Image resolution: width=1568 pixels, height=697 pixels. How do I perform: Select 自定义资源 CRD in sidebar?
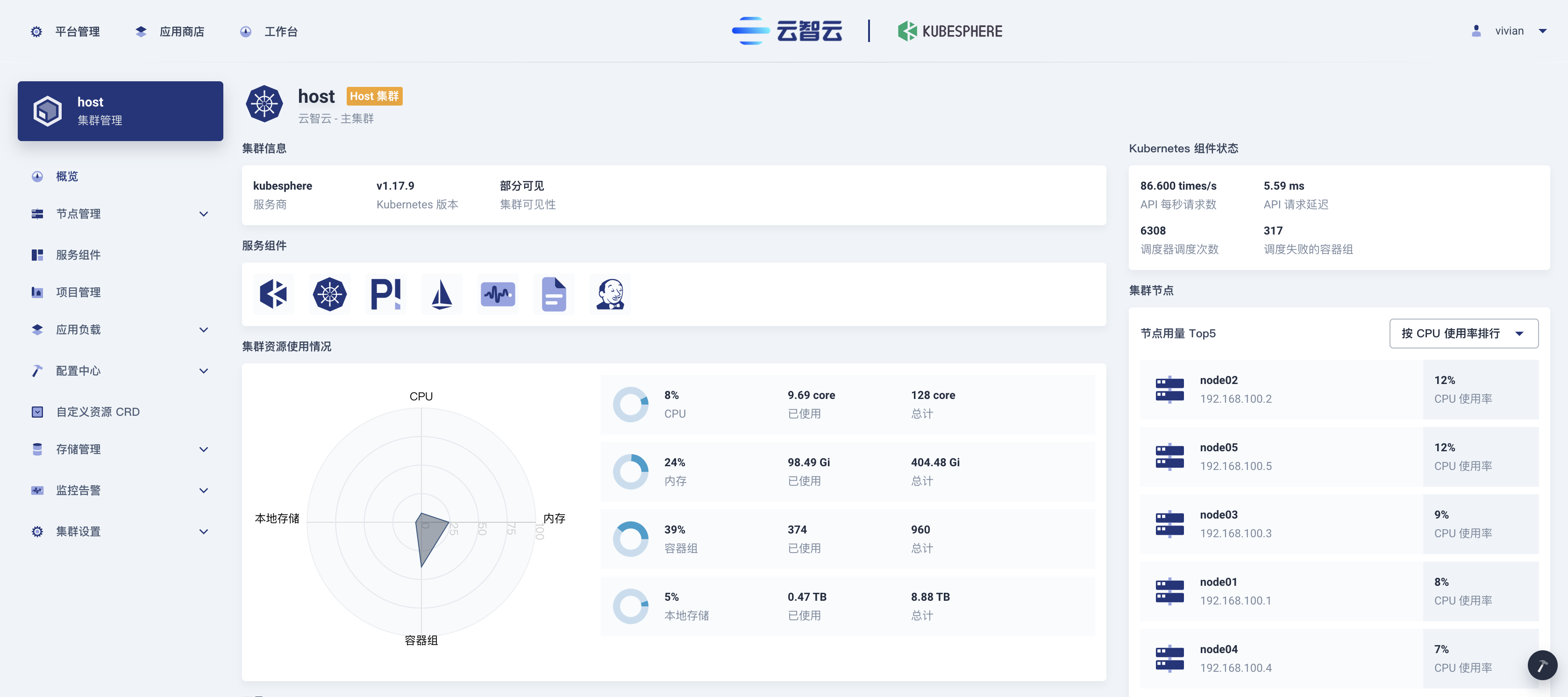(x=97, y=412)
